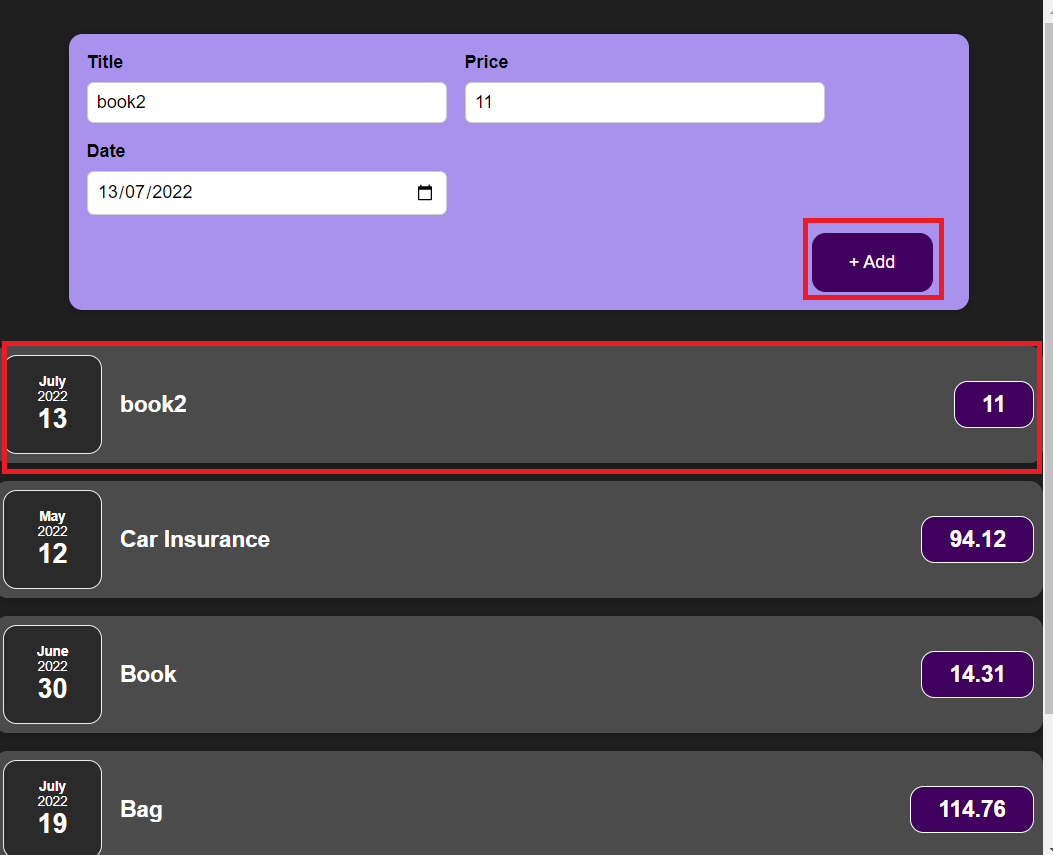Click the 94.12 price badge
The image size is (1053, 855).
[977, 539]
